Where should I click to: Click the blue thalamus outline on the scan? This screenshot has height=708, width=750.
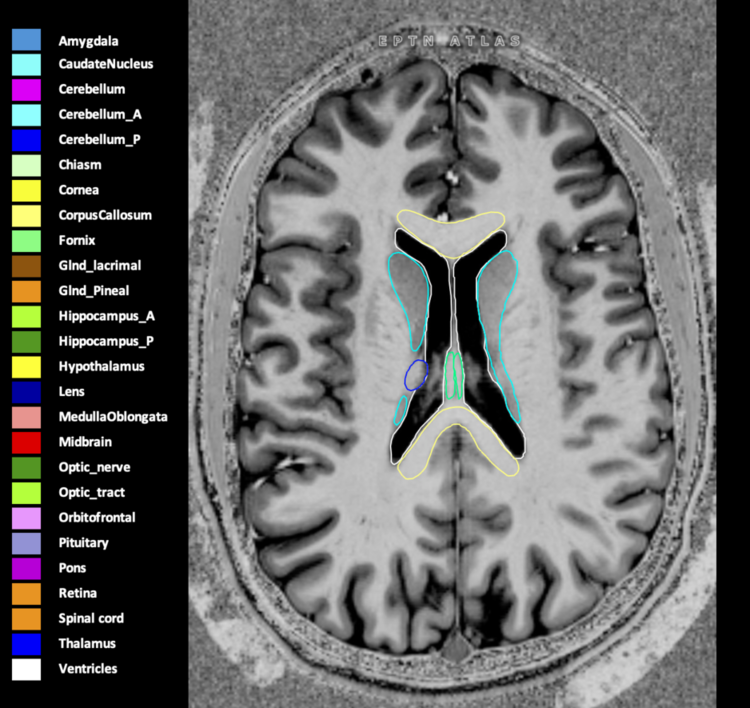coord(416,375)
